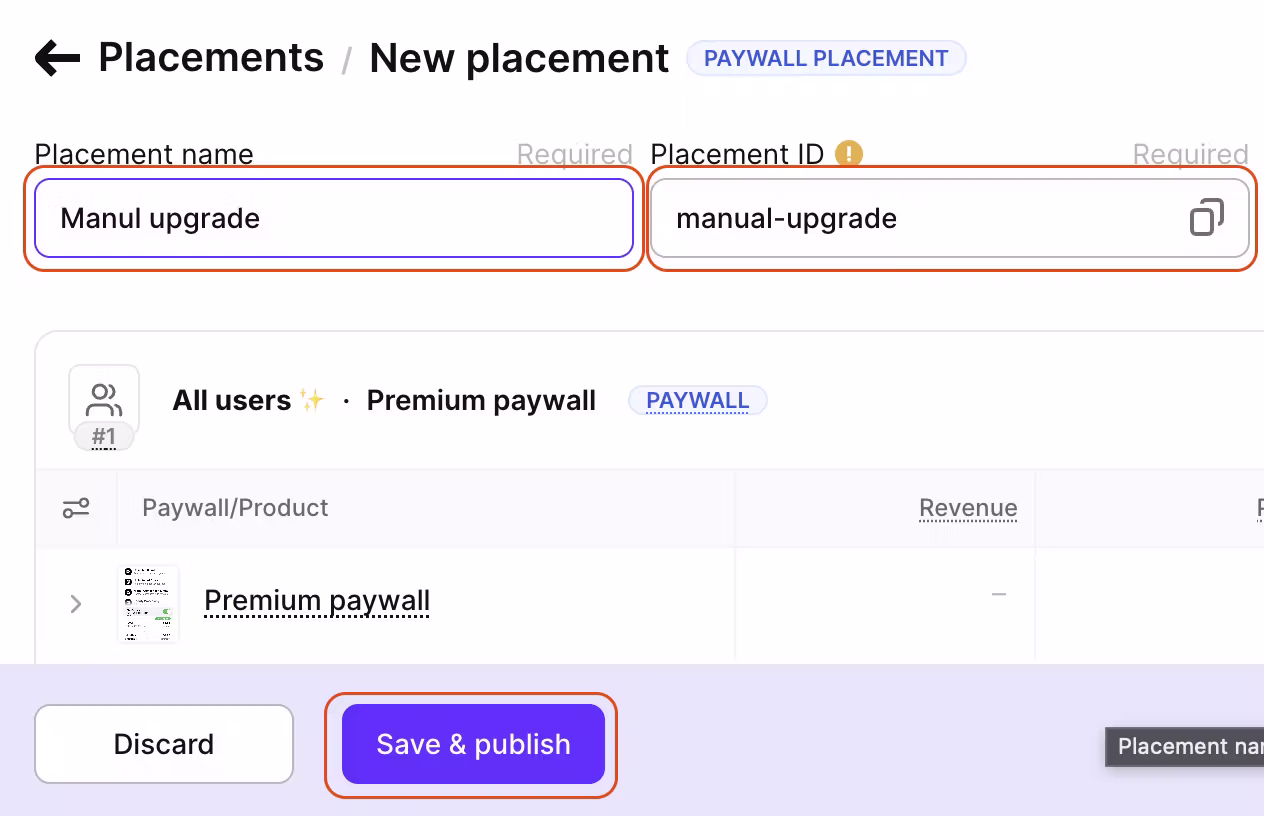
Task: Click the #1 audience priority badge
Action: click(104, 437)
